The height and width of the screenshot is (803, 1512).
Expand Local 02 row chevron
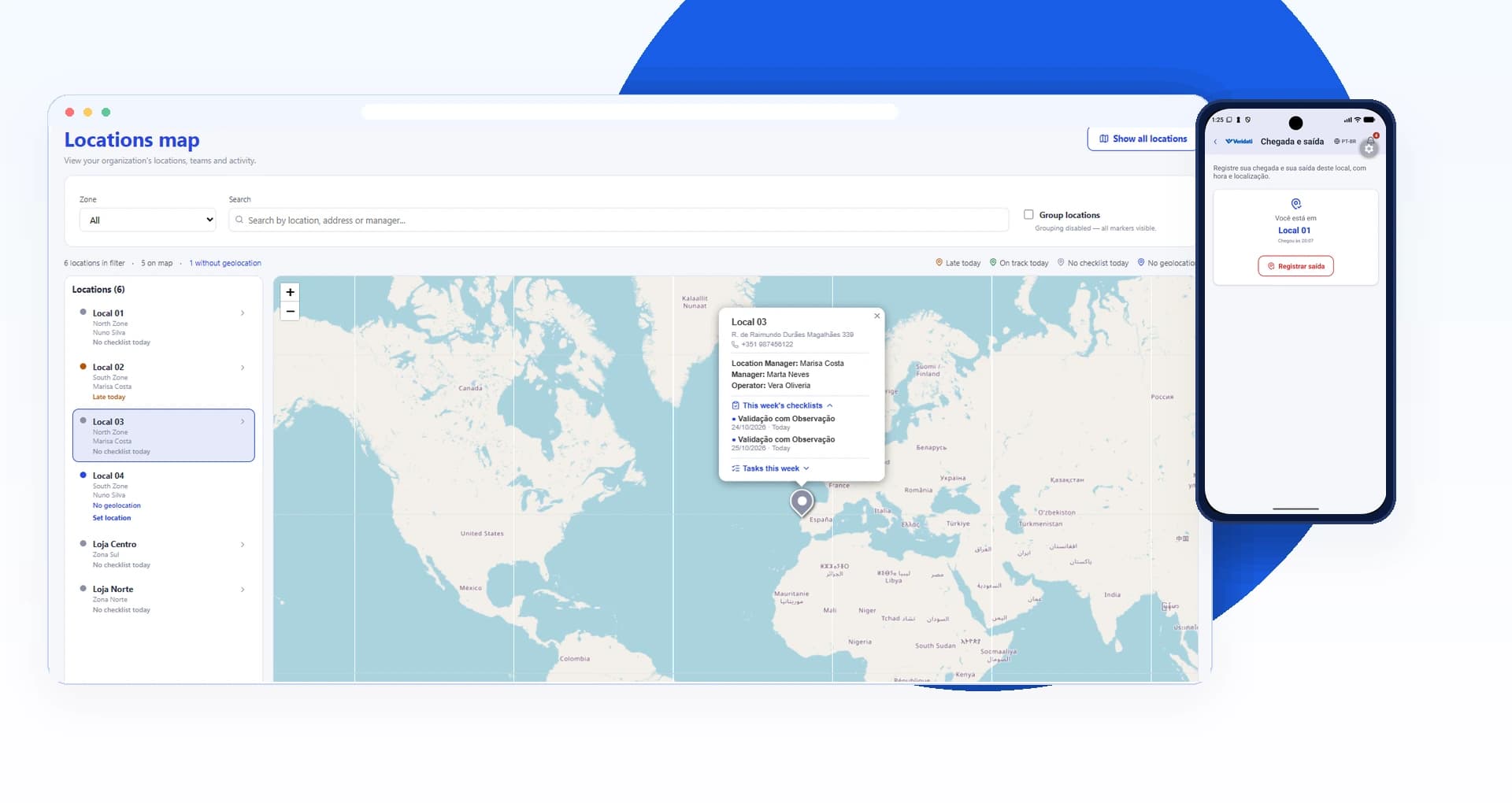[242, 368]
